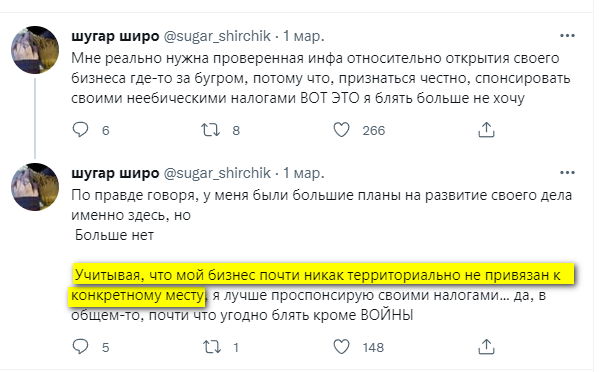Reply to the second tweet with 5 replies
Image resolution: width=610 pixels, height=372 pixels.
[x=81, y=347]
